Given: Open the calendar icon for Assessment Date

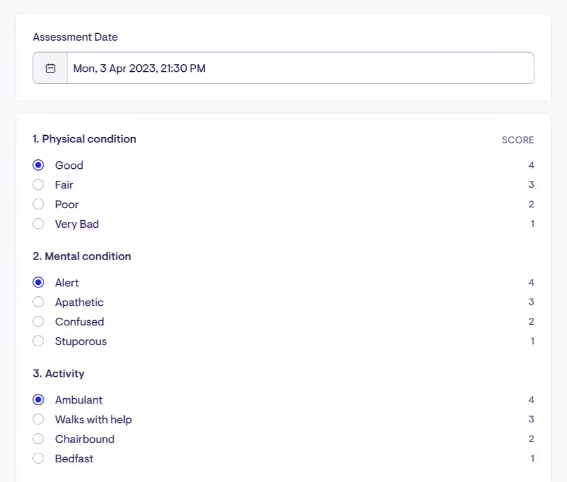Looking at the screenshot, I should pos(50,68).
